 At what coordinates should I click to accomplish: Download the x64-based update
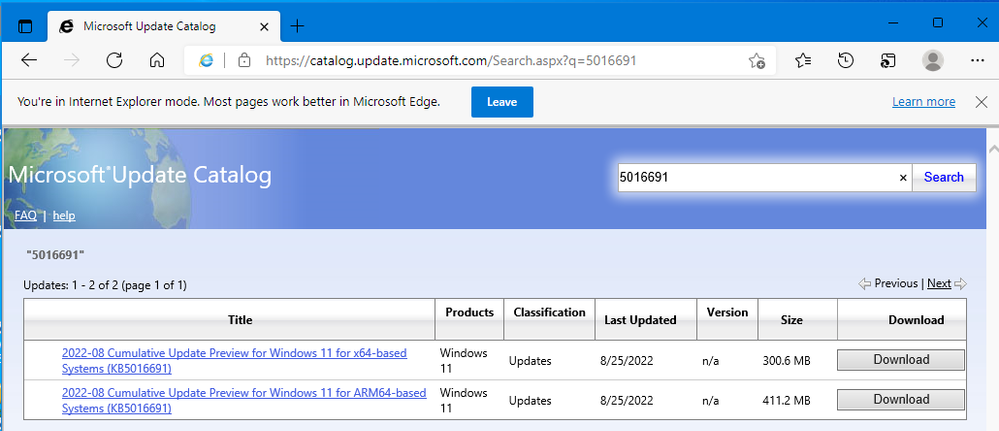click(901, 360)
